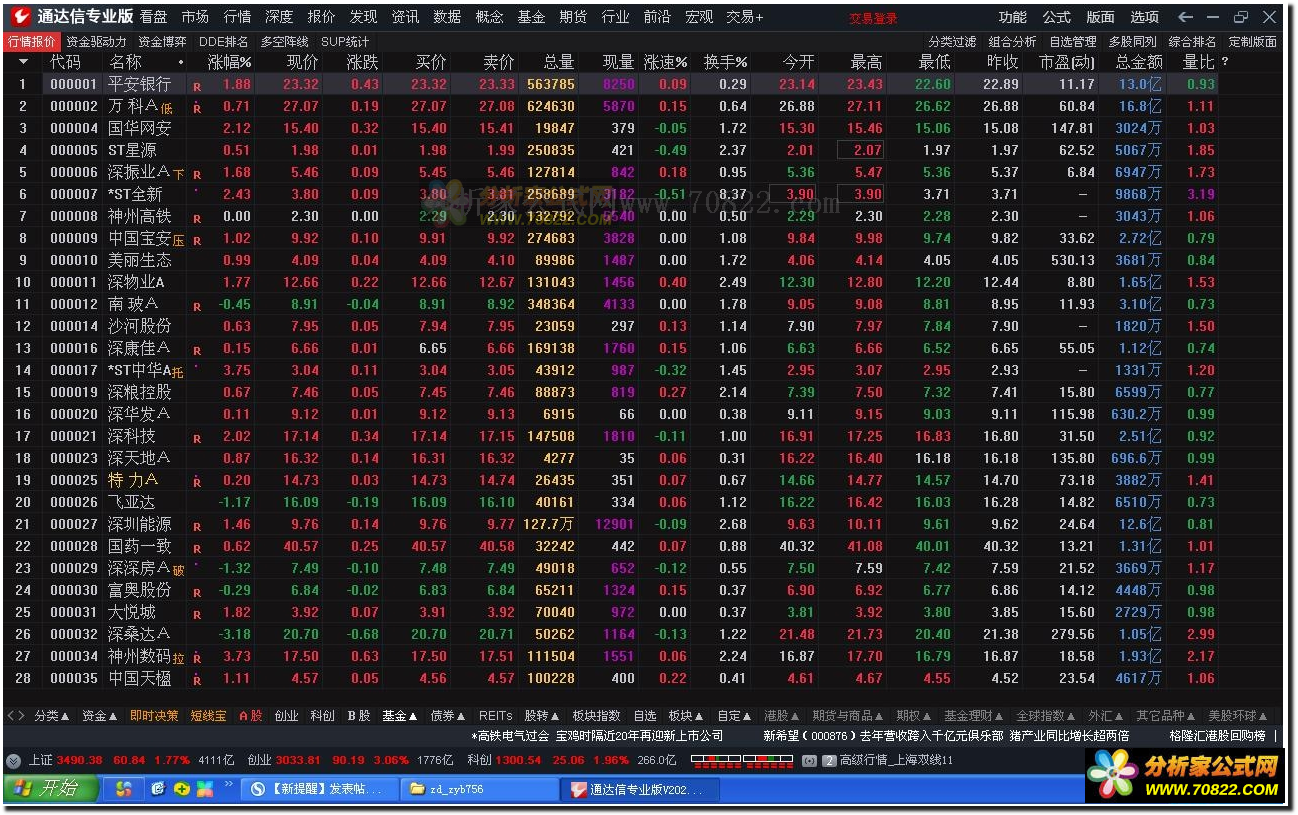Click the 组合分析 button
This screenshot has height=815, width=1298.
tap(1012, 42)
